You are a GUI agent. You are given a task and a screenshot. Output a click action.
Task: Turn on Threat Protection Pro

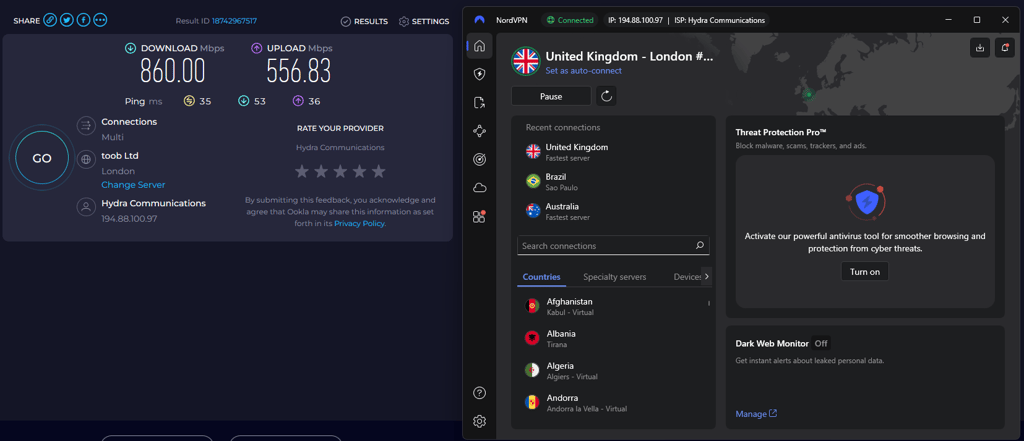click(865, 271)
